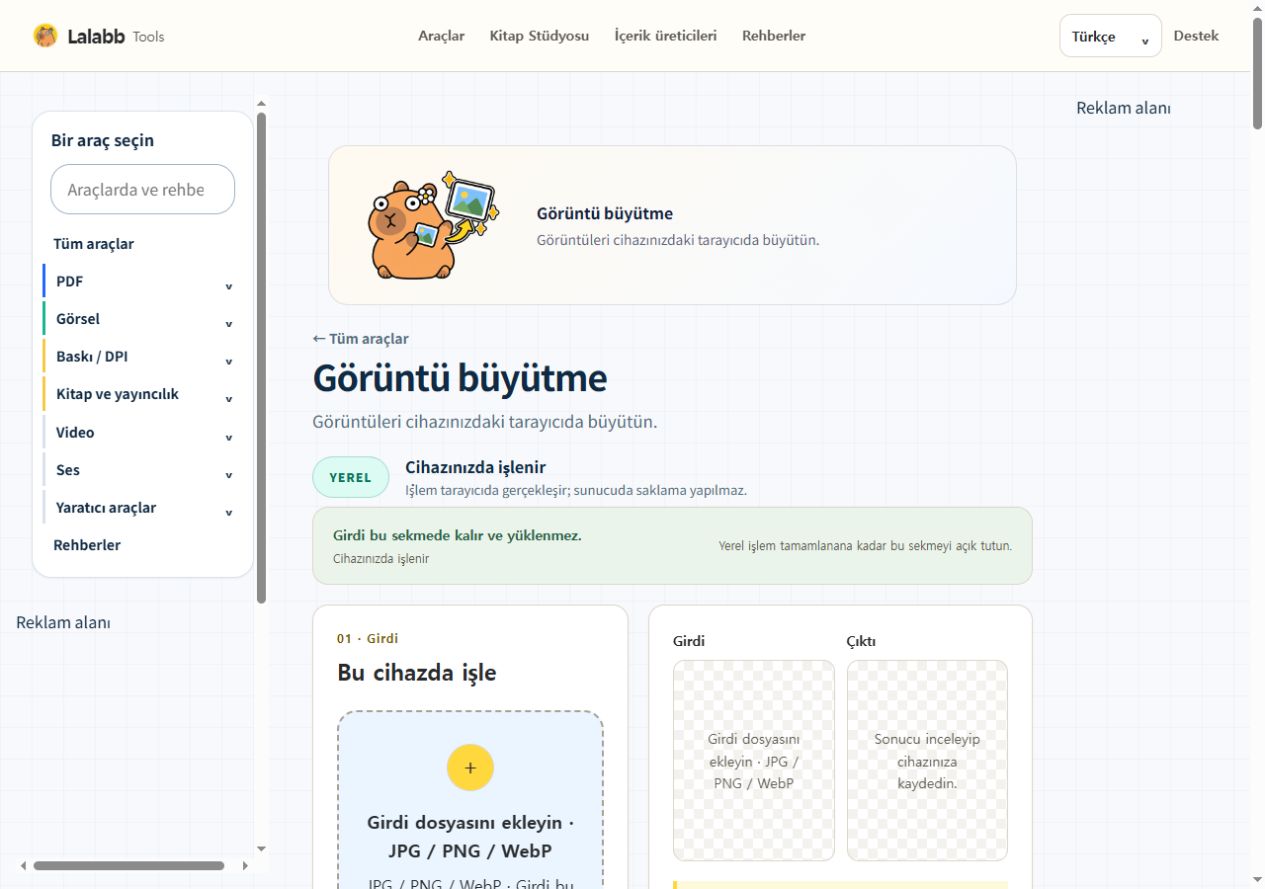This screenshot has height=889, width=1265.
Task: Open Rehberler in the top navigation
Action: [x=773, y=36]
